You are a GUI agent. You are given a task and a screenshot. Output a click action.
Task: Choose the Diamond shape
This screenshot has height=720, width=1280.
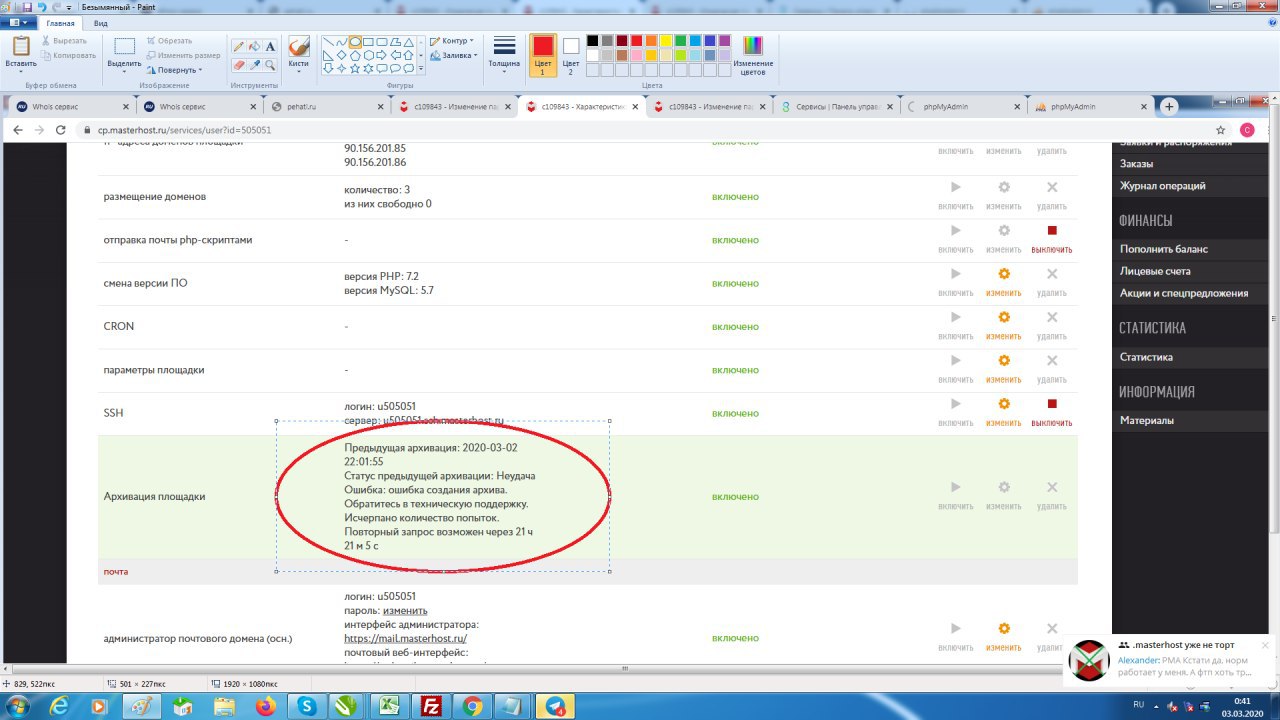342,55
